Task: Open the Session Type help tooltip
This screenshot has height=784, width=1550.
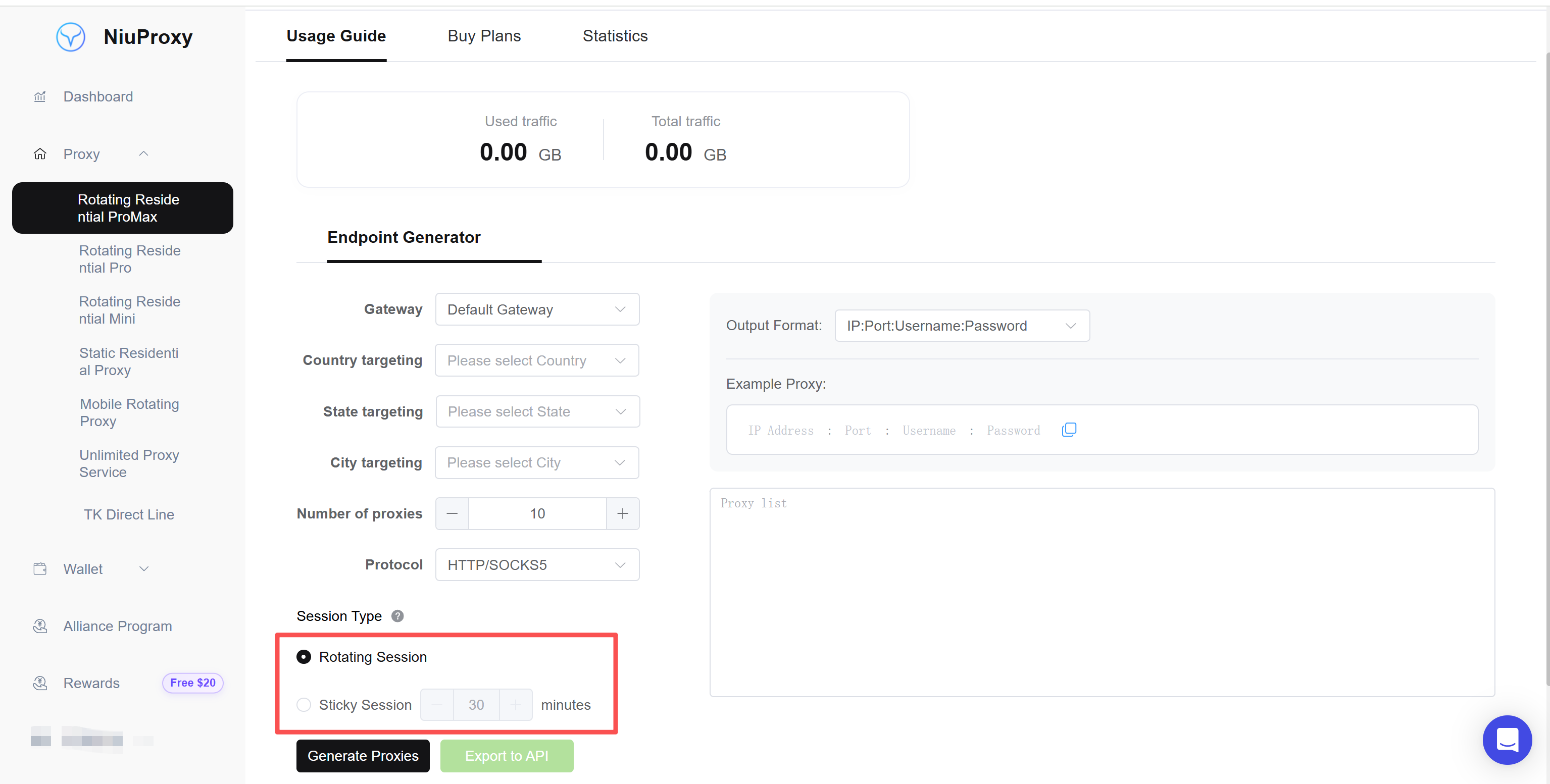Action: click(397, 616)
